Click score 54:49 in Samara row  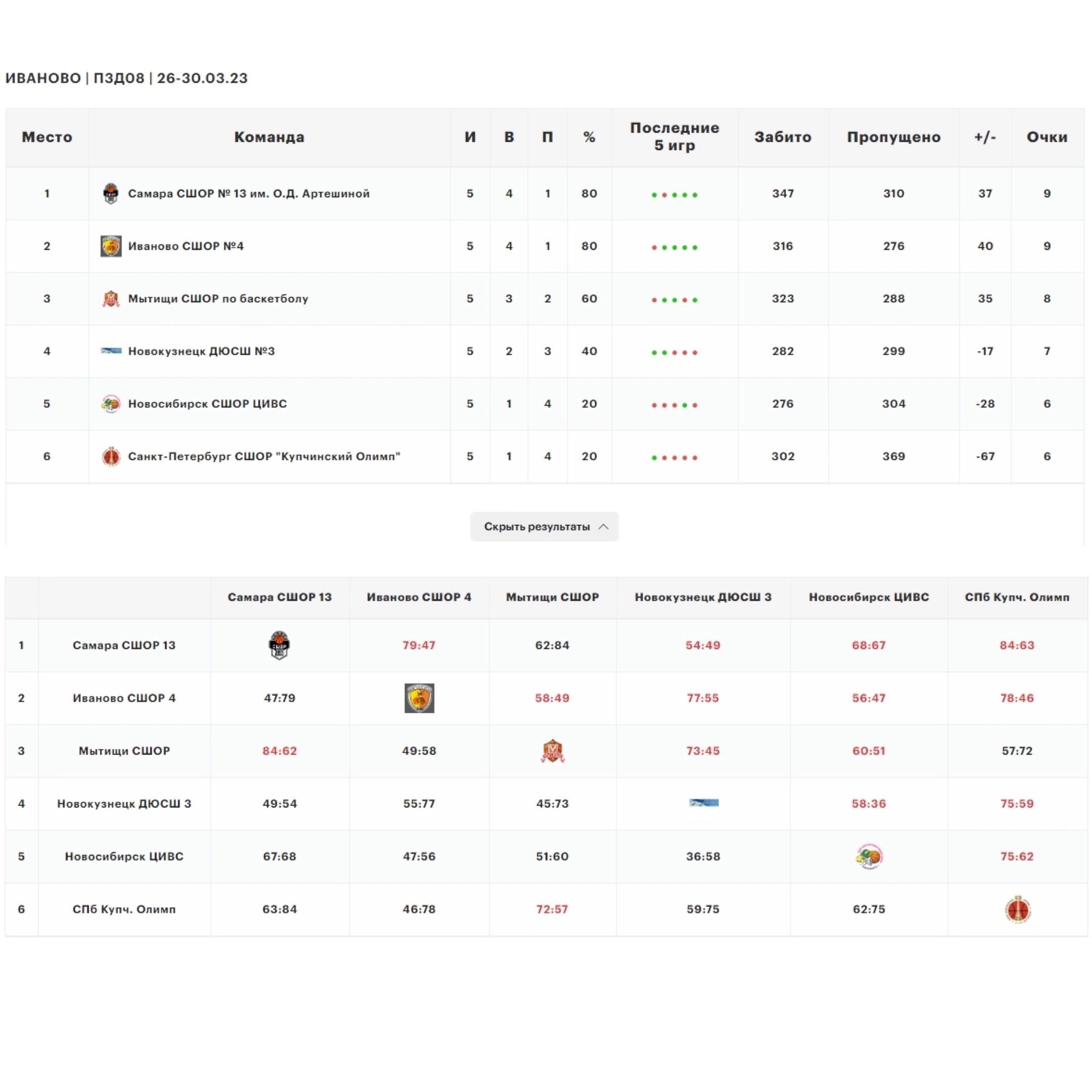pyautogui.click(x=703, y=646)
